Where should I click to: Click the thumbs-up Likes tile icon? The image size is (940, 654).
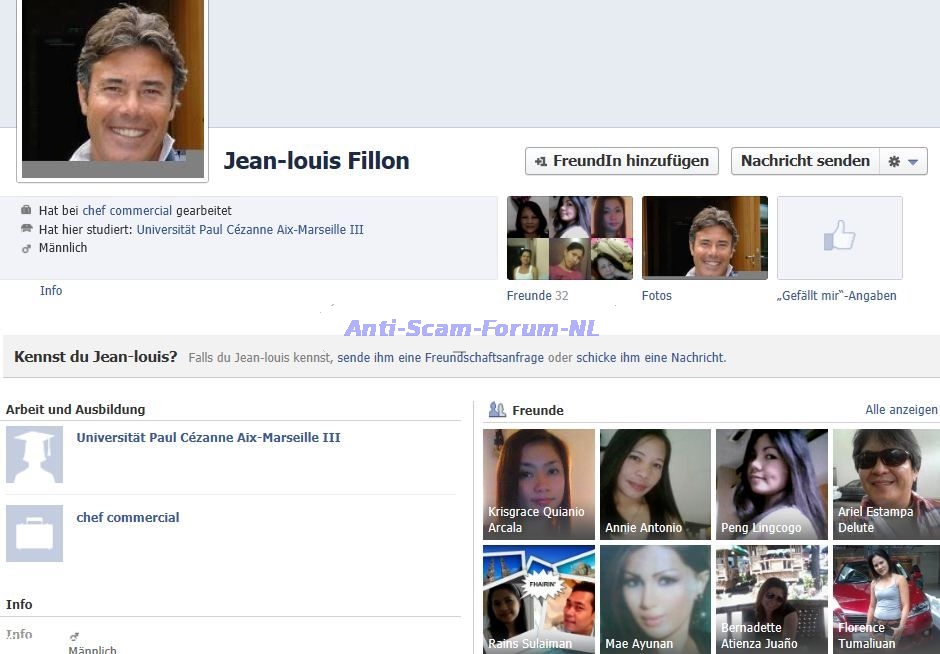tap(839, 237)
